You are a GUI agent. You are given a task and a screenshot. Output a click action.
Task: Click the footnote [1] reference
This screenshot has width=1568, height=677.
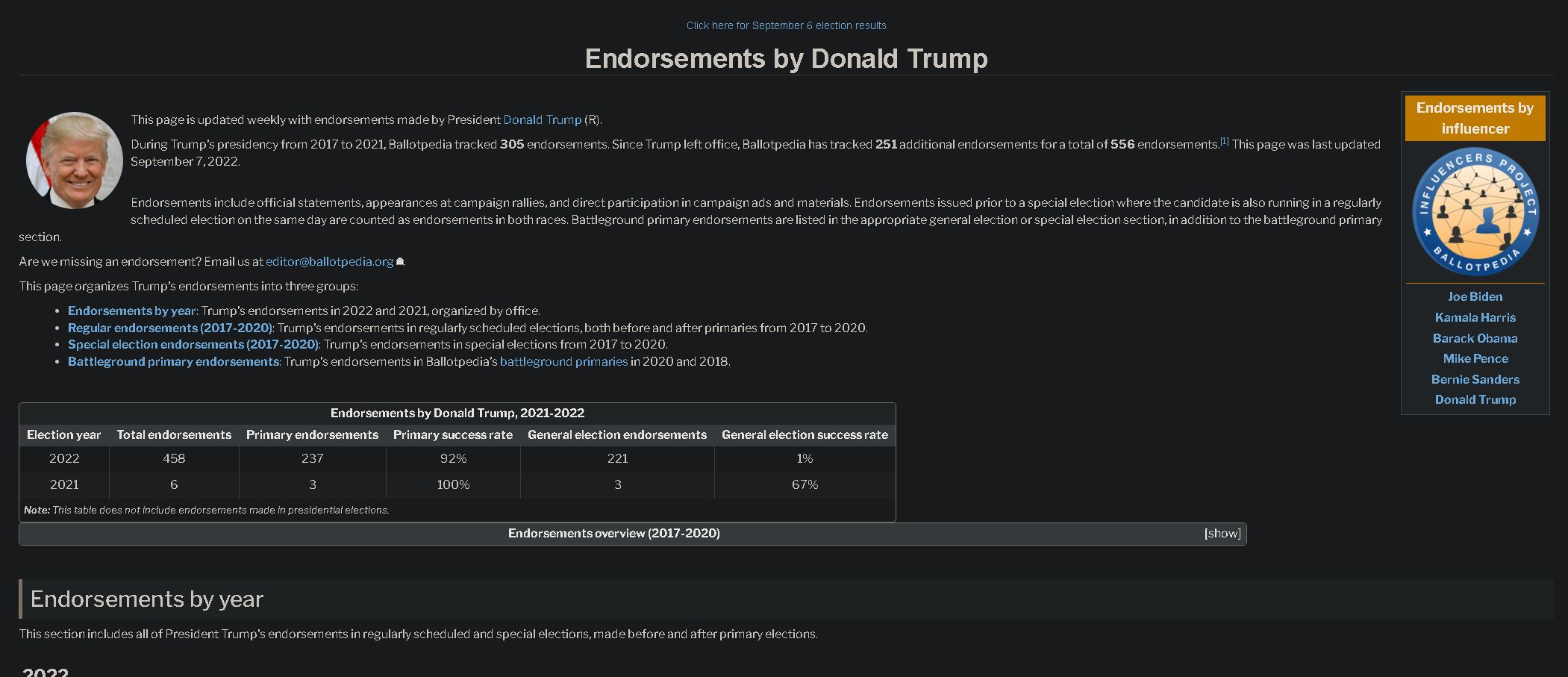[x=1224, y=142]
